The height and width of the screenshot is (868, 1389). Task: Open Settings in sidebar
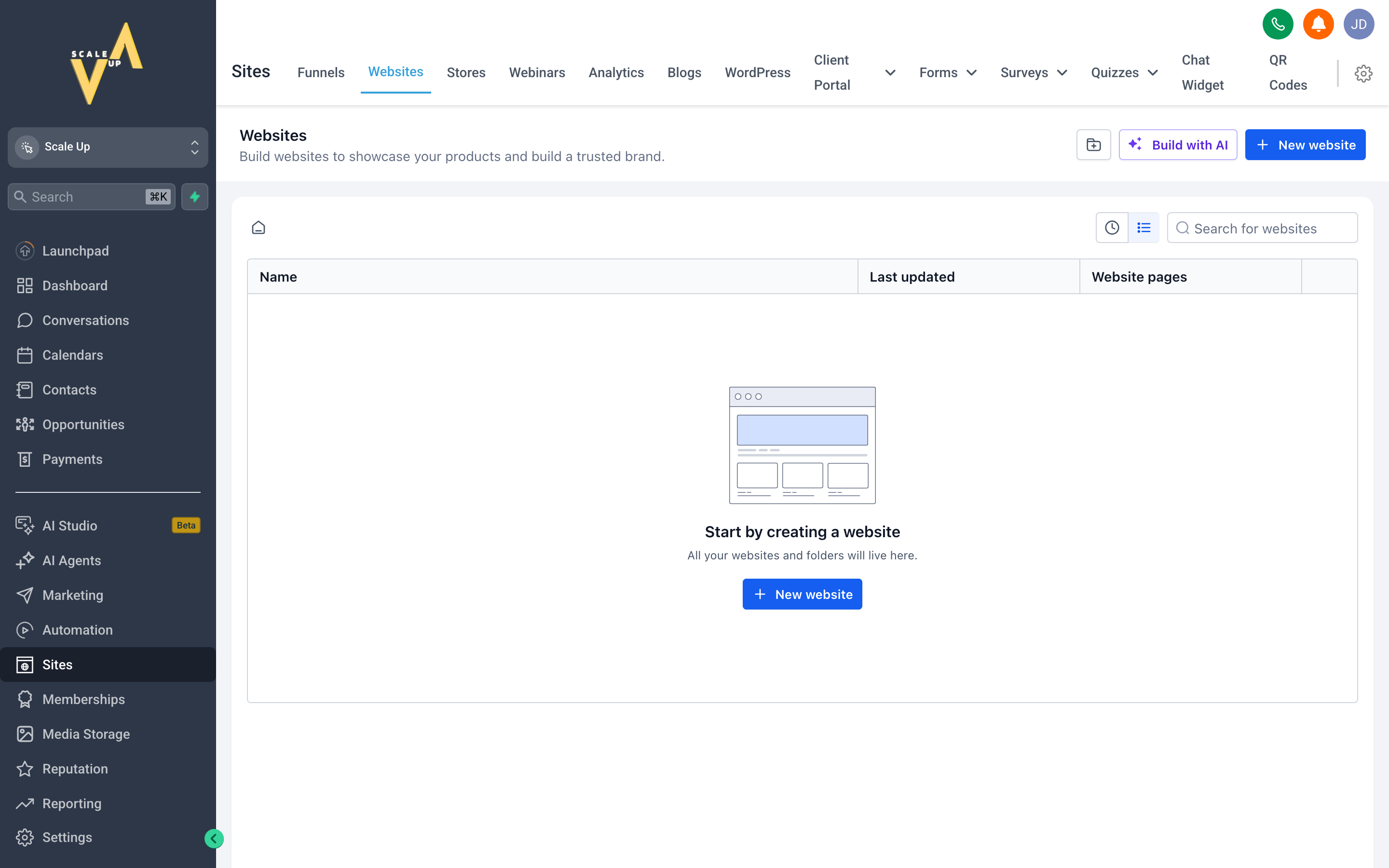tap(108, 838)
